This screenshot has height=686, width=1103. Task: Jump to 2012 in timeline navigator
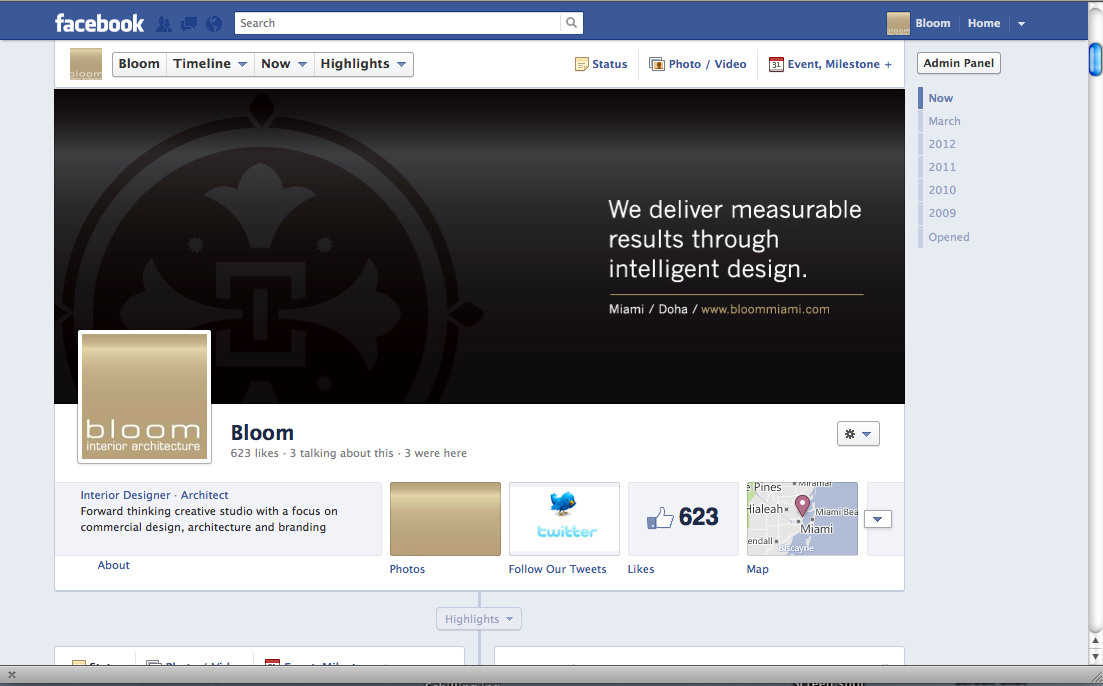tap(942, 144)
